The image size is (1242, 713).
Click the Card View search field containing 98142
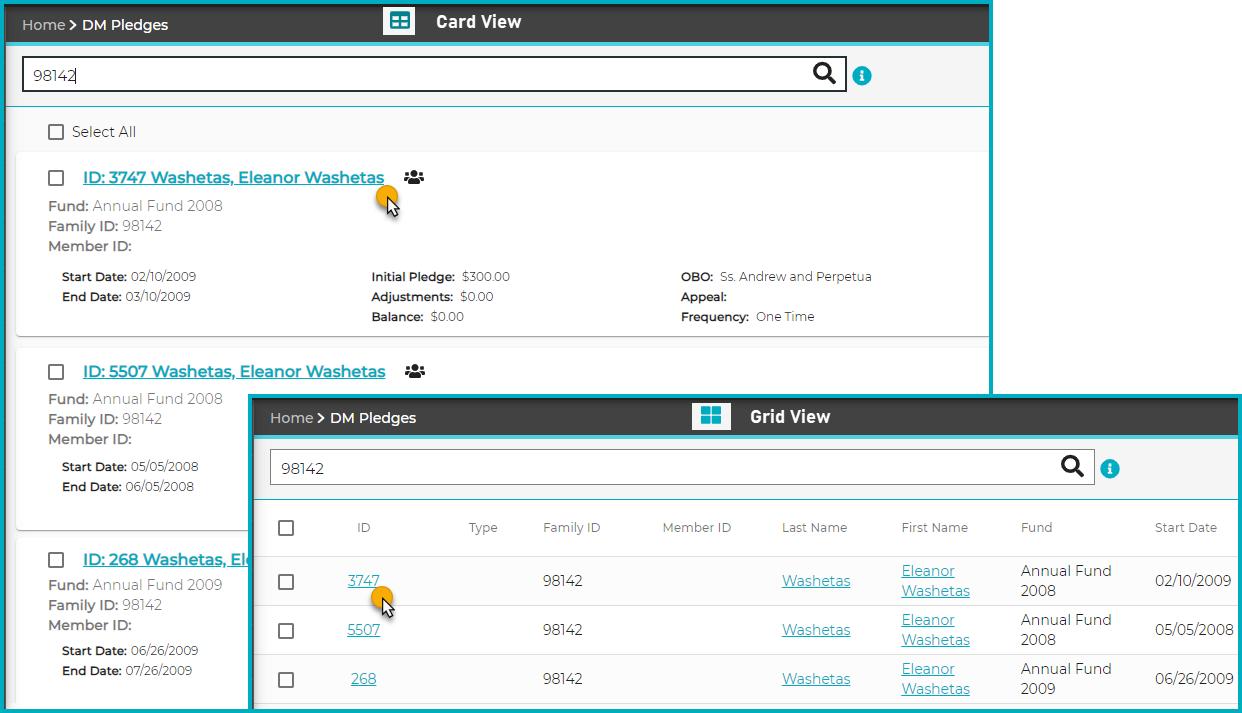pos(434,74)
